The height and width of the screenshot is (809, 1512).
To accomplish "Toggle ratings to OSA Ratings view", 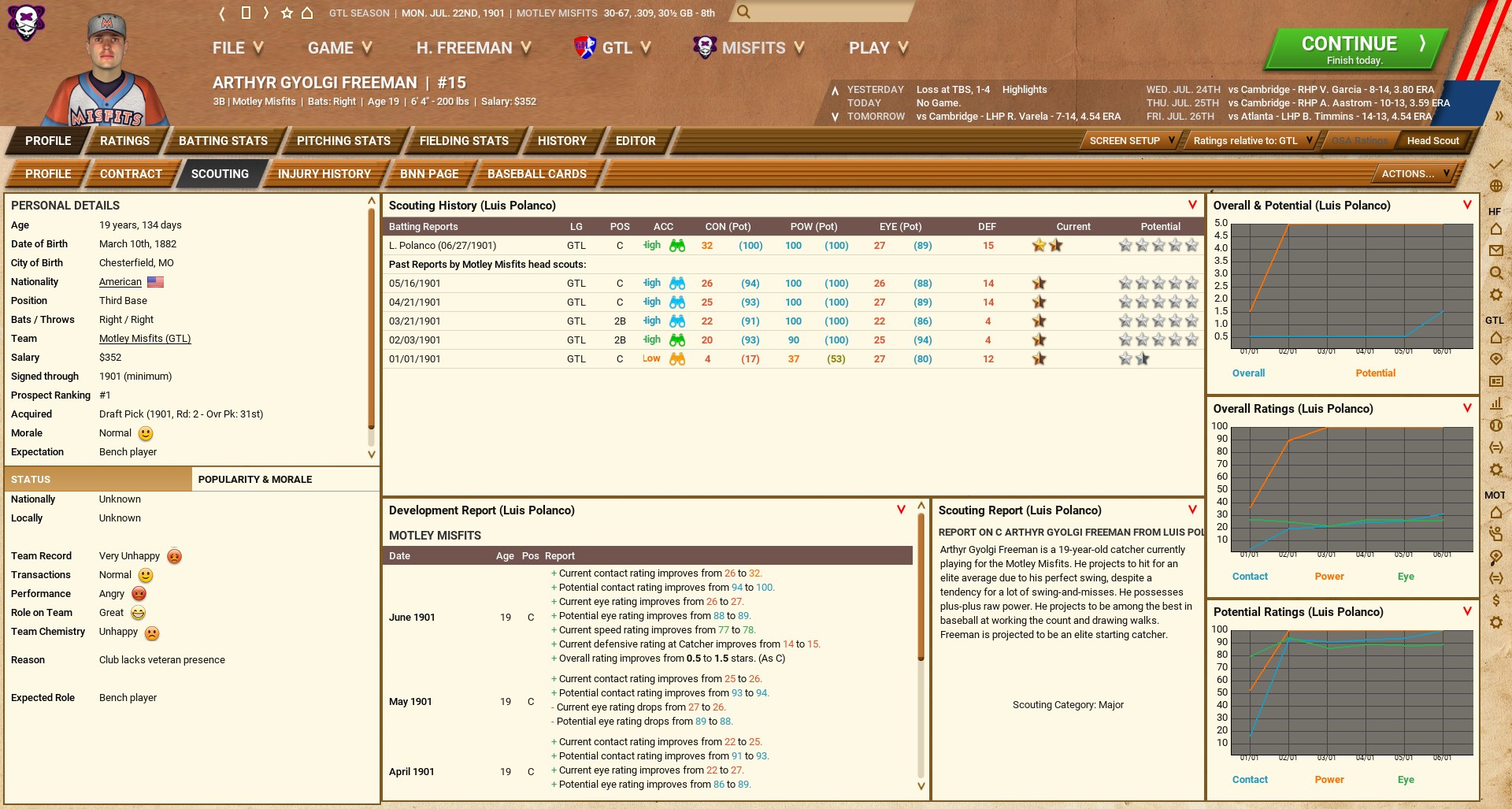I will pos(1359,141).
